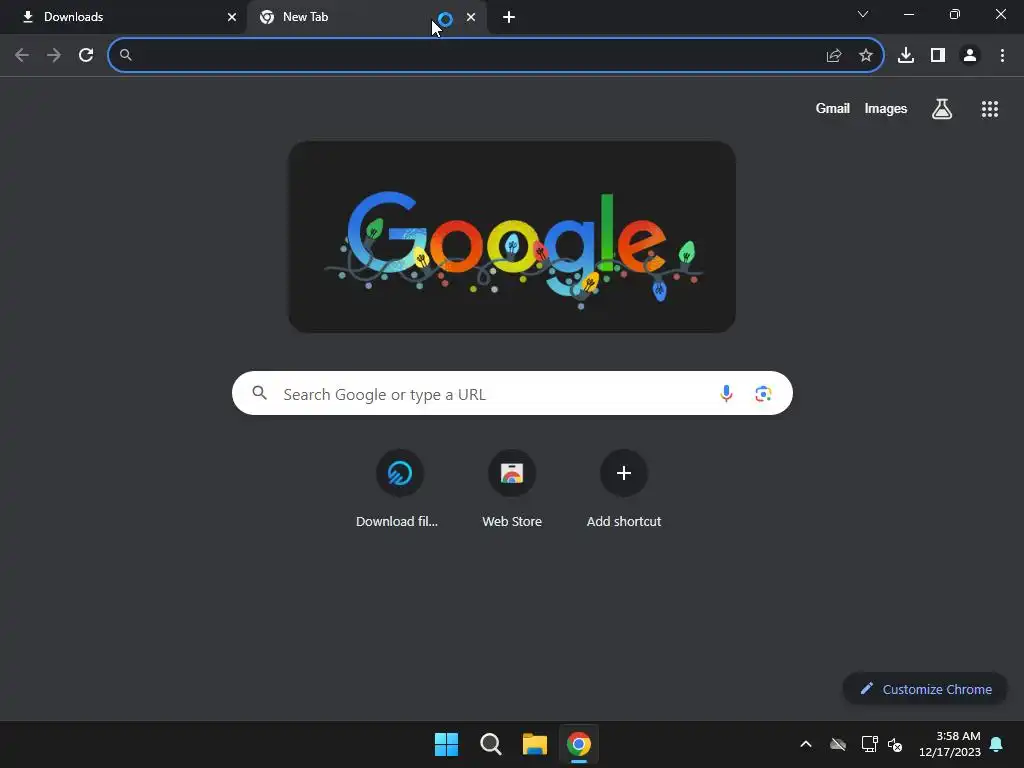This screenshot has height=768, width=1024.
Task: Go forward using the forward arrow
Action: coord(54,55)
